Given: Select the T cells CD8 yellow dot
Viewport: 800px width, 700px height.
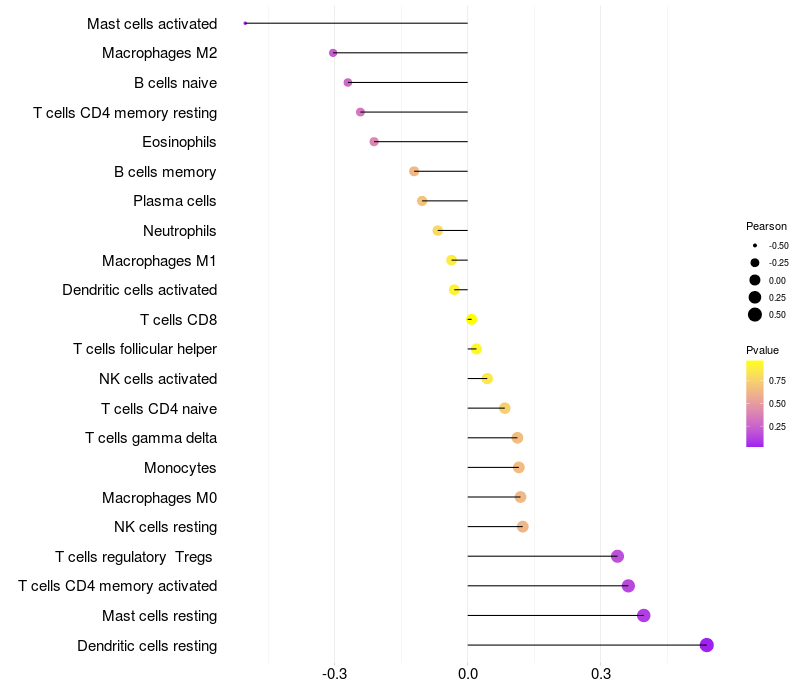Looking at the screenshot, I should pyautogui.click(x=471, y=319).
